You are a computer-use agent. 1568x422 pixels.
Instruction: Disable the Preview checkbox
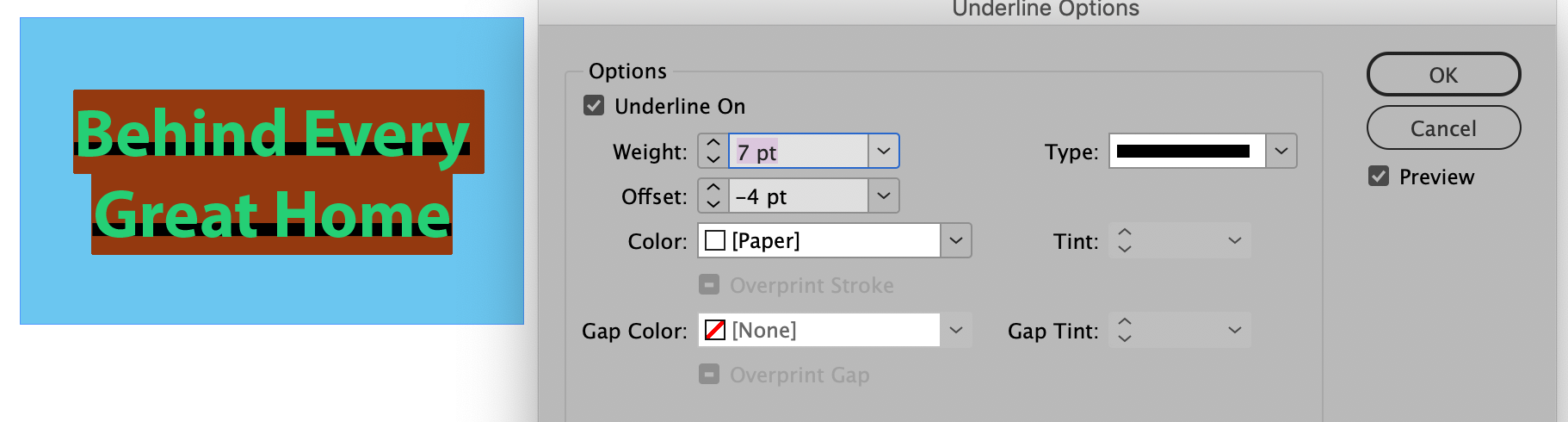pyautogui.click(x=1379, y=177)
